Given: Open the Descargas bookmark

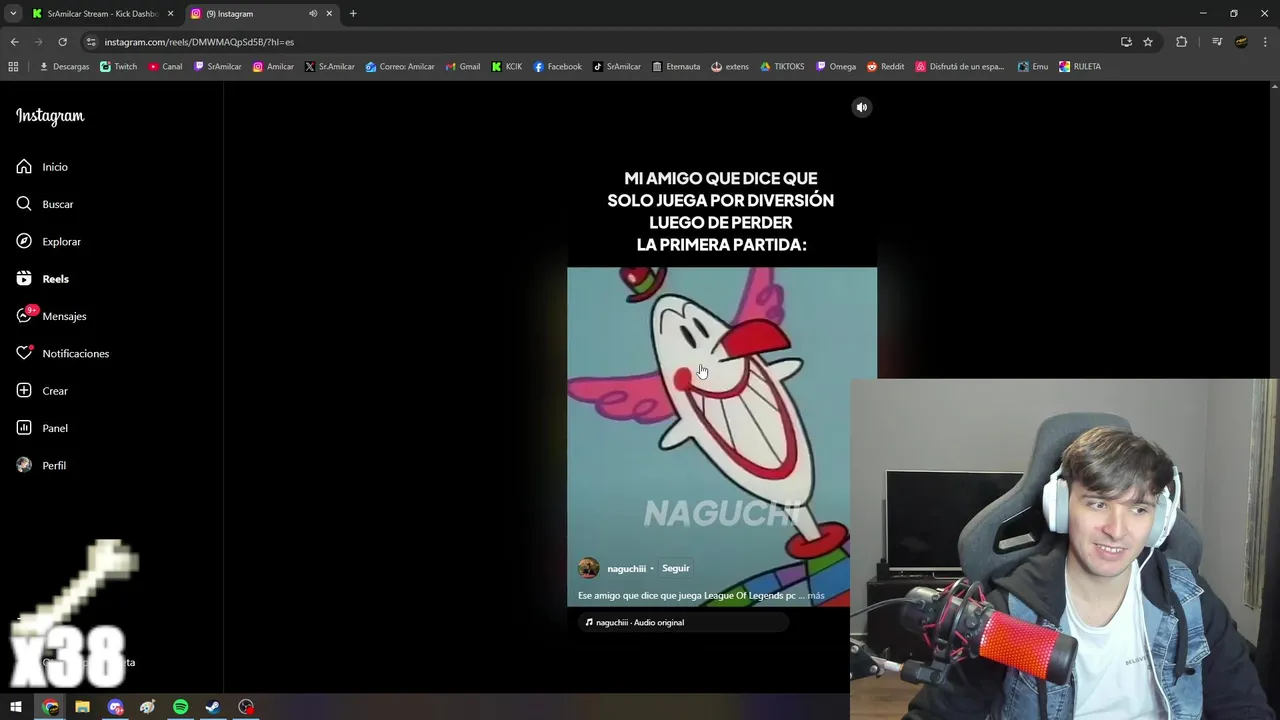Looking at the screenshot, I should pyautogui.click(x=64, y=67).
